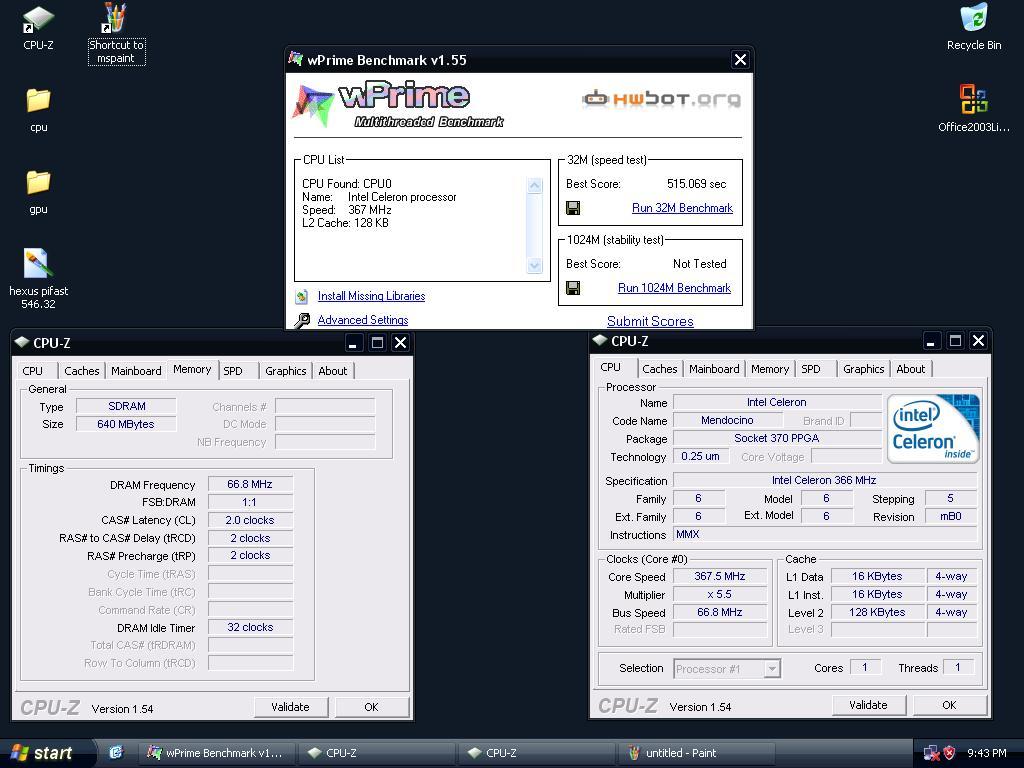Click the Specification Intel Celeron 366 MHz field
The image size is (1024, 768).
[x=824, y=481]
